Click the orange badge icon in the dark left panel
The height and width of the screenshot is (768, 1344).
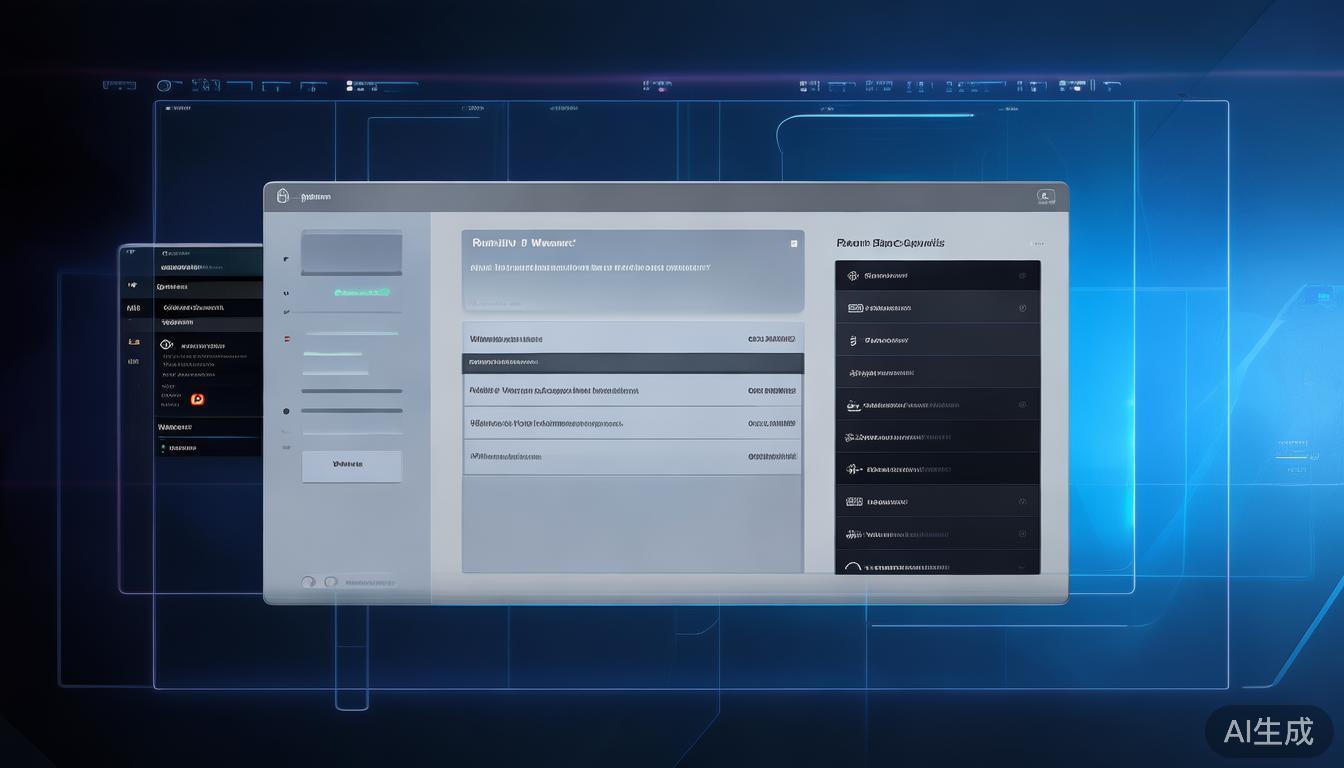[x=197, y=399]
